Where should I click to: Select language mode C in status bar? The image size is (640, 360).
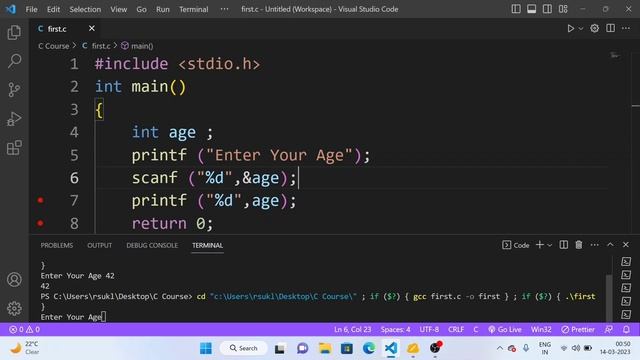pos(476,329)
